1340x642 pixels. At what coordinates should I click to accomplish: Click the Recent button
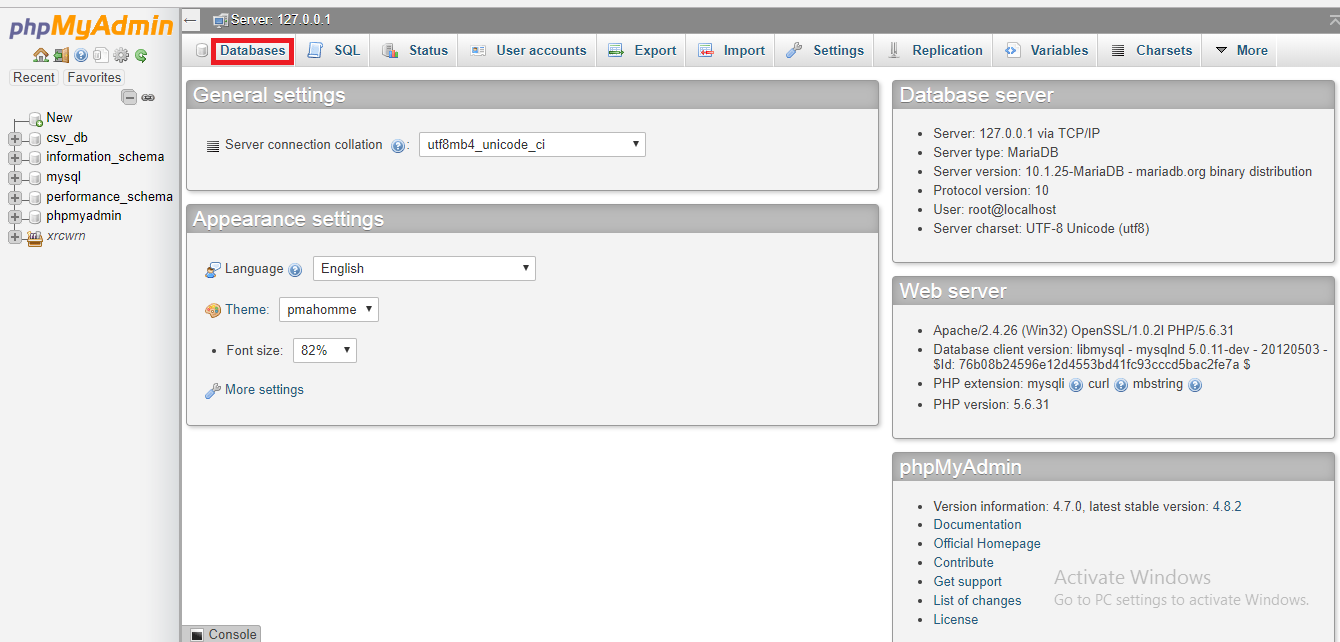pos(34,77)
